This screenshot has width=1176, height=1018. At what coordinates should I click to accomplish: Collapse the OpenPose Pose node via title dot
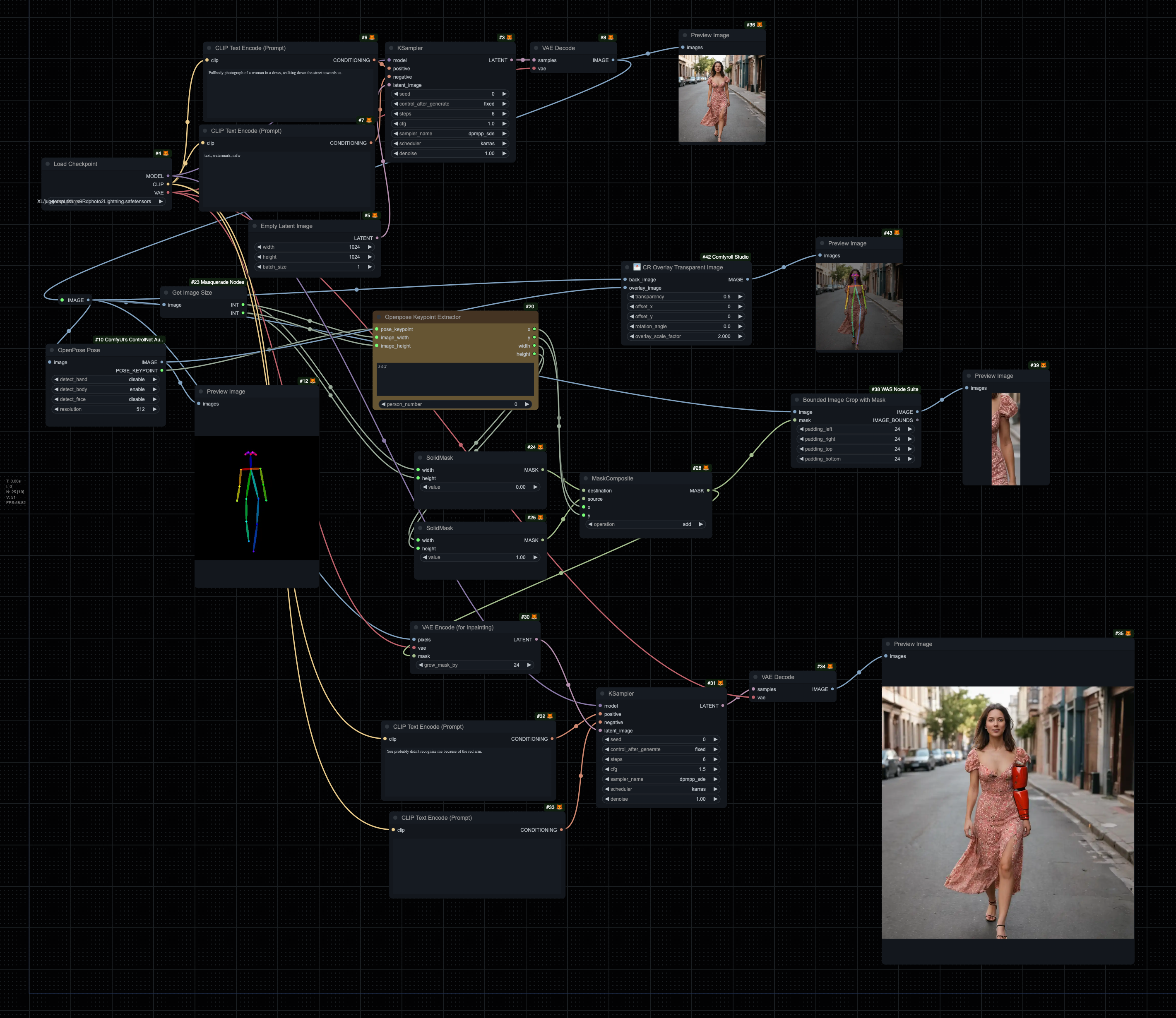52,350
